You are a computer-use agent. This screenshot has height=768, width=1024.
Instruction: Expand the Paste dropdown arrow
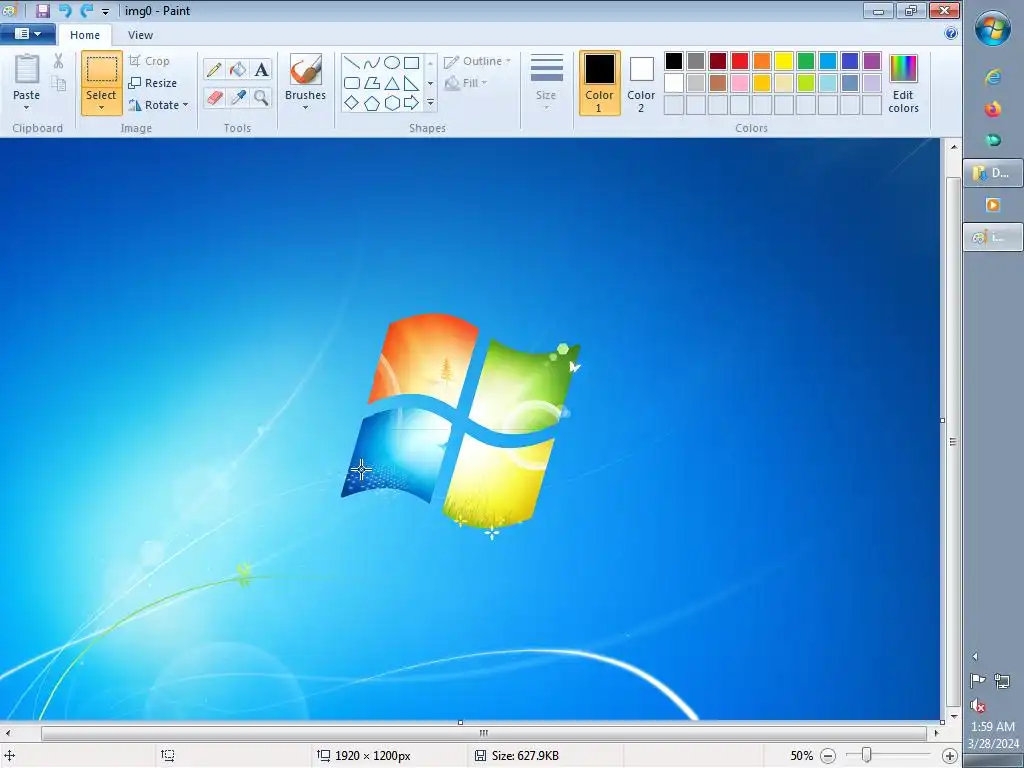pyautogui.click(x=26, y=108)
